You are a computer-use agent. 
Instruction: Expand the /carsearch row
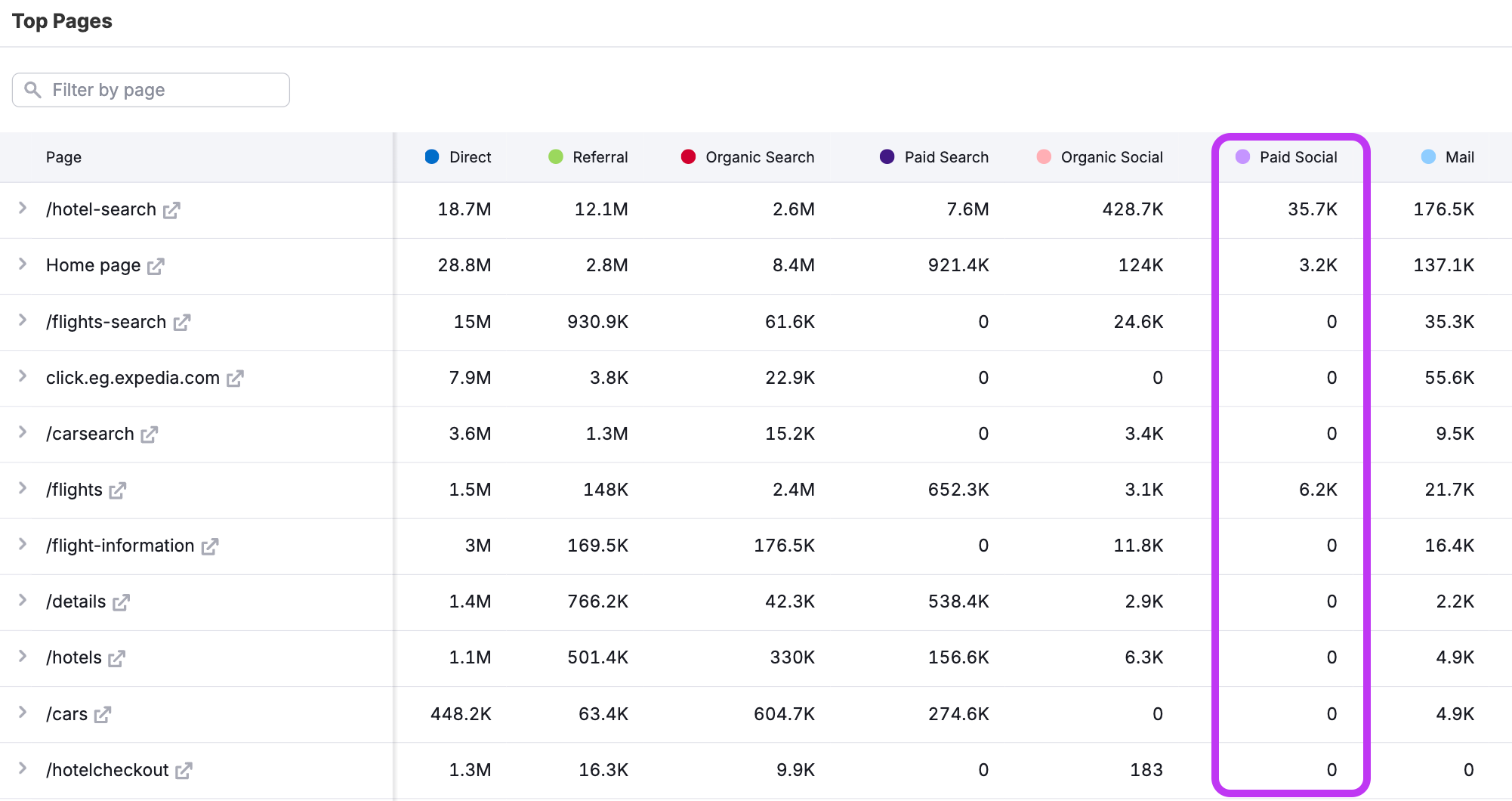[23, 434]
